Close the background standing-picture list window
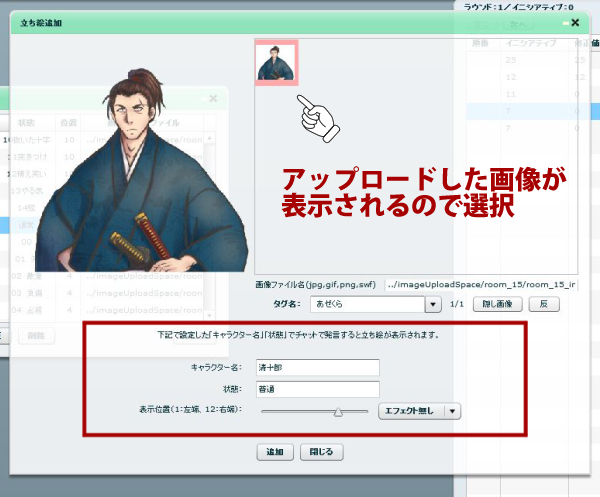 (x=213, y=98)
